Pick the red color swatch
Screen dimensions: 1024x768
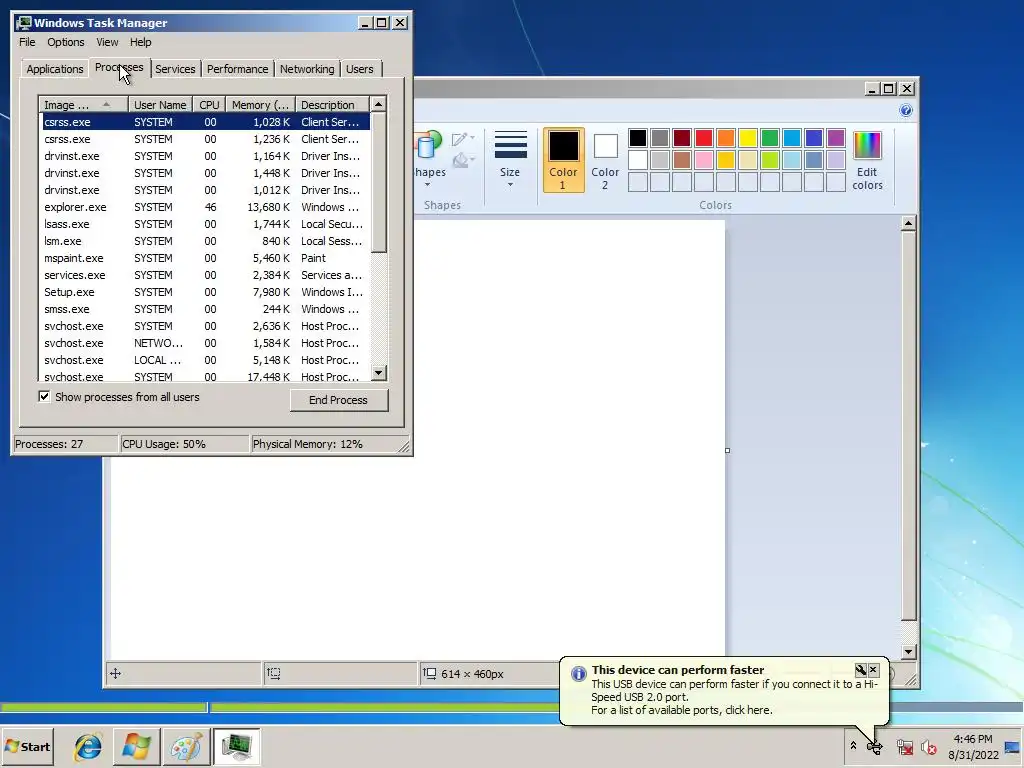(x=703, y=138)
